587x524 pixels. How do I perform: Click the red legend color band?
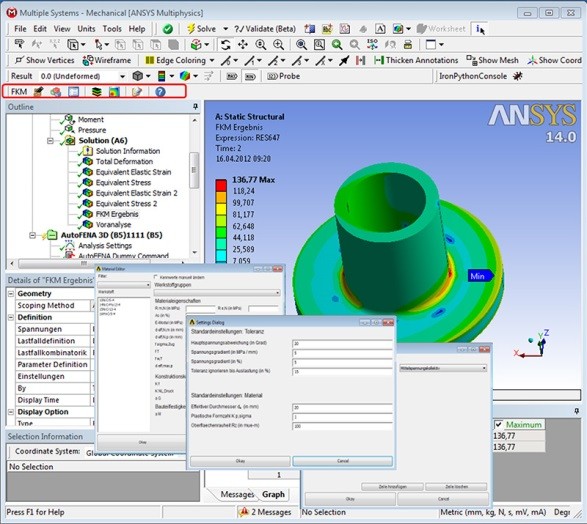click(x=221, y=186)
